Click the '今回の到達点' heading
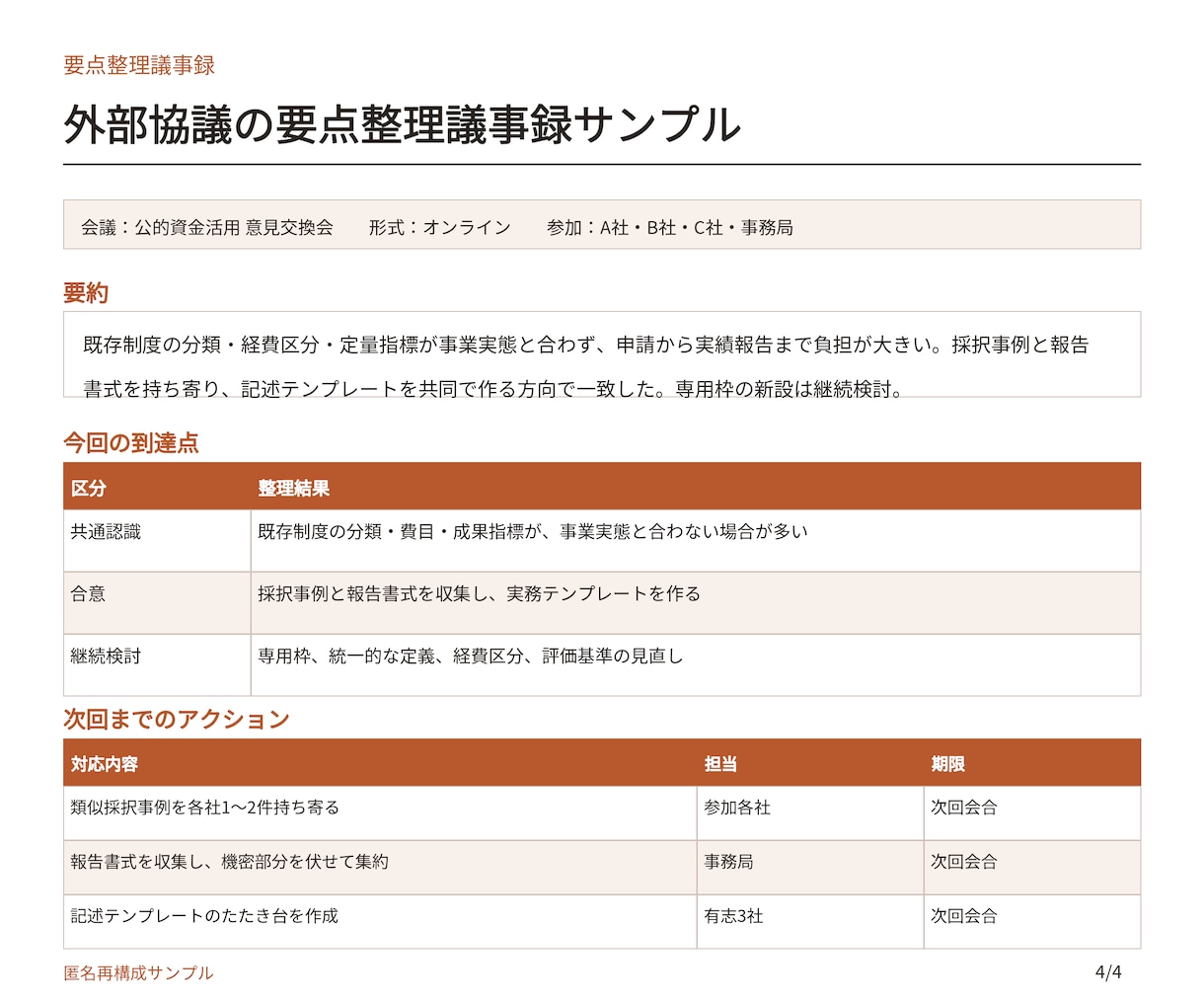Viewport: 1204px width, 1003px height. 131,442
